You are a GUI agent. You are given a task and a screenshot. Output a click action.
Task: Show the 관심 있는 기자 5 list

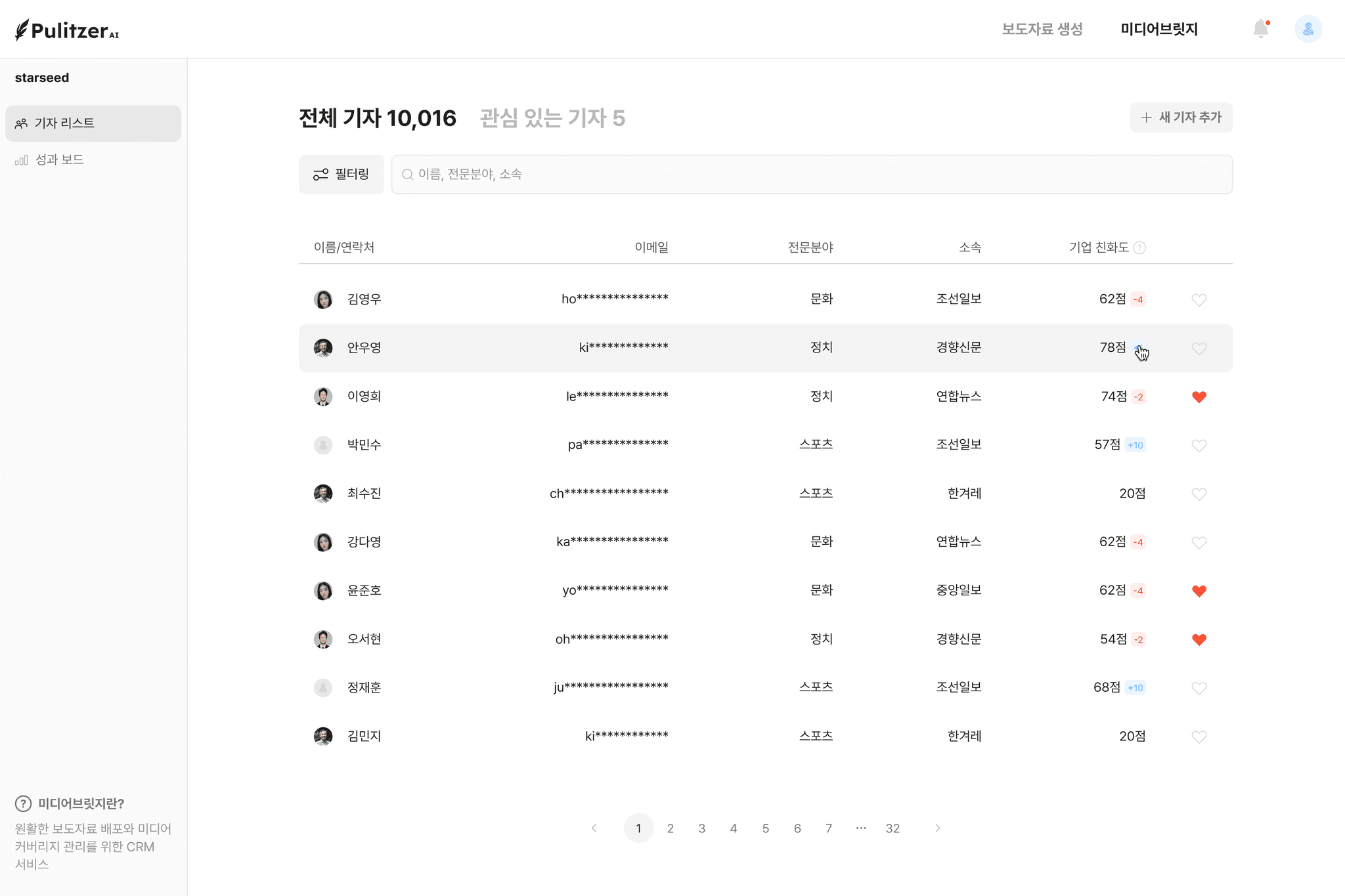[x=552, y=118]
